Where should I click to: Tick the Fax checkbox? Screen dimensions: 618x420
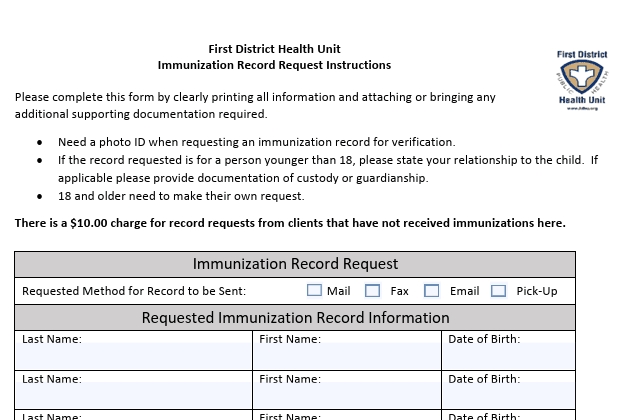(373, 291)
